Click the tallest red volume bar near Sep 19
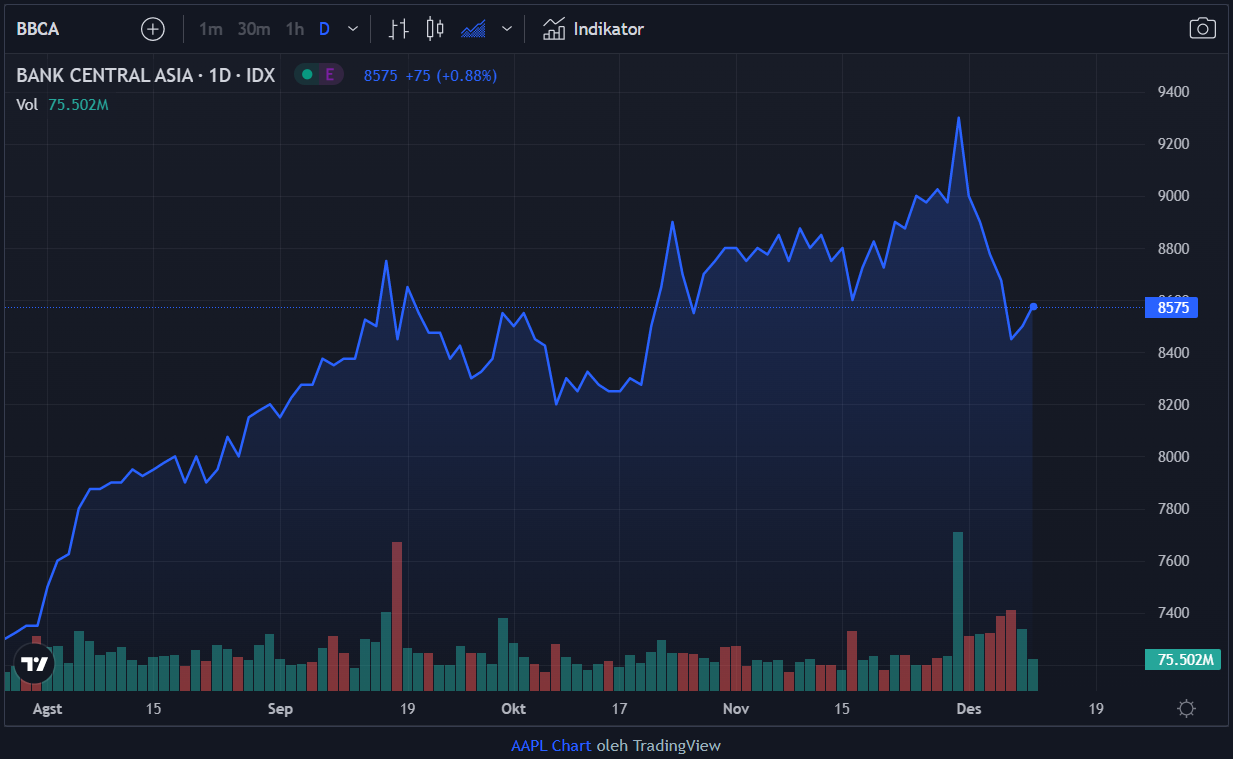1233x759 pixels. pos(397,616)
